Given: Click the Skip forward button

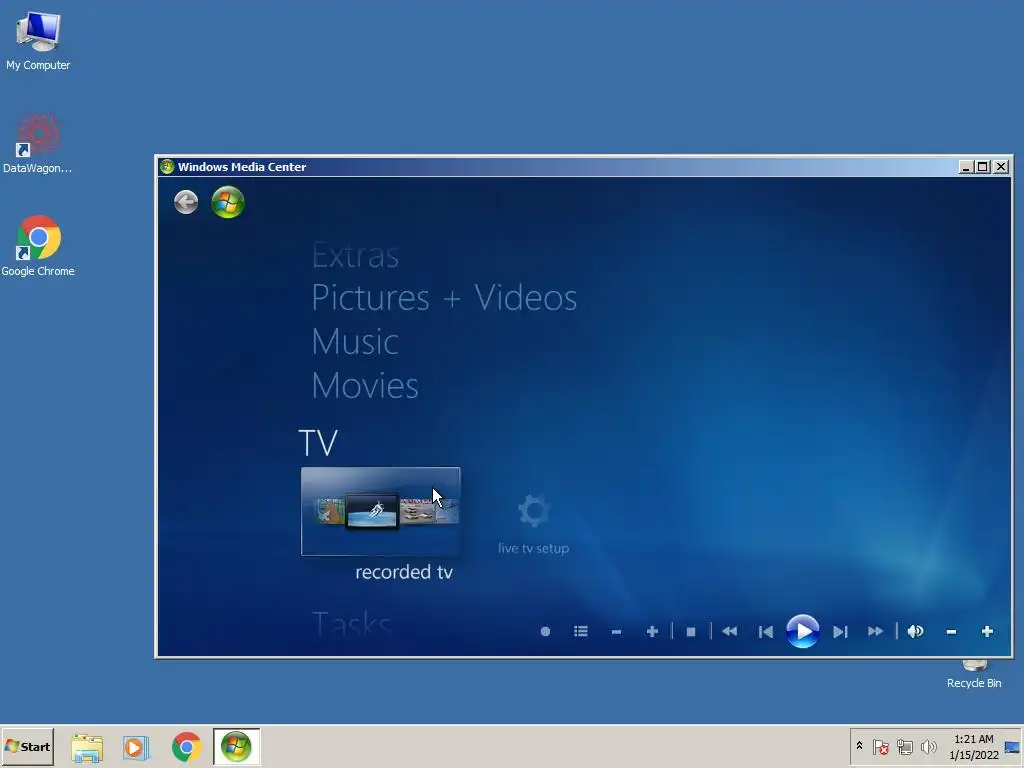Looking at the screenshot, I should [x=840, y=632].
